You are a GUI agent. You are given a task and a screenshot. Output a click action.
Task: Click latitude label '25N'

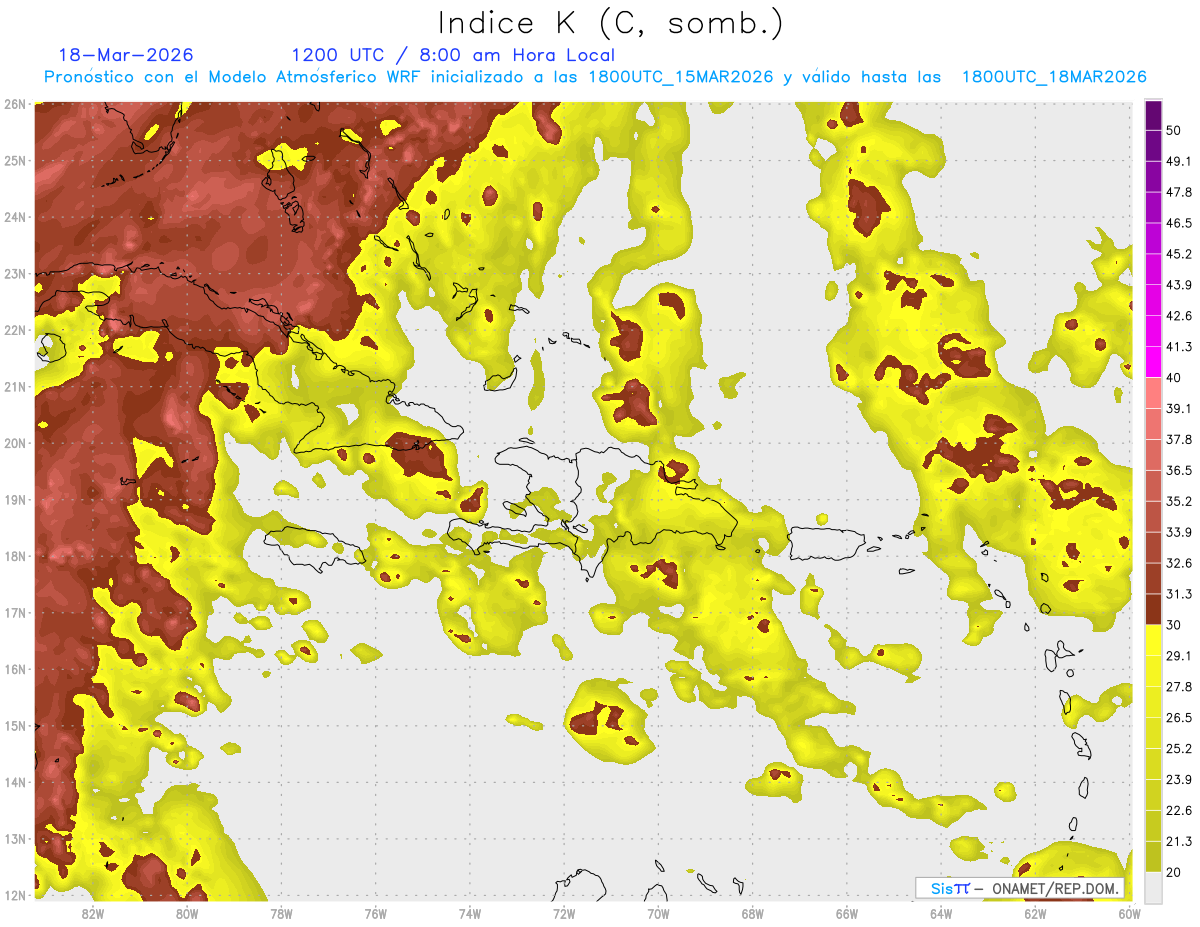[x=15, y=160]
